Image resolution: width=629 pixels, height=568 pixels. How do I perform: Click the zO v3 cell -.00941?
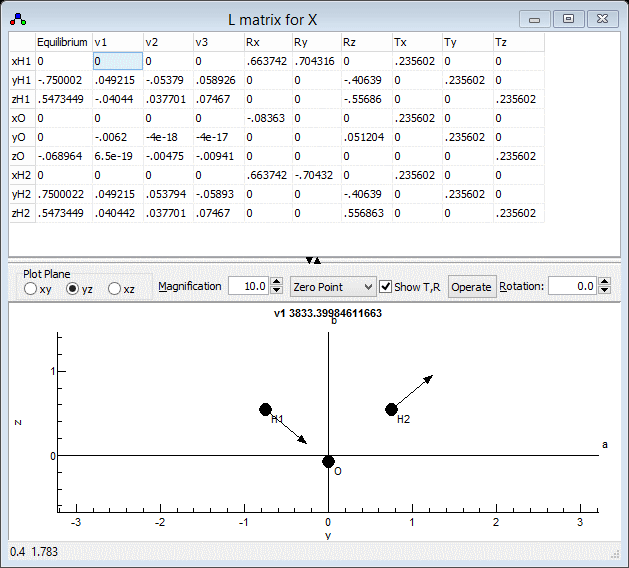click(219, 156)
